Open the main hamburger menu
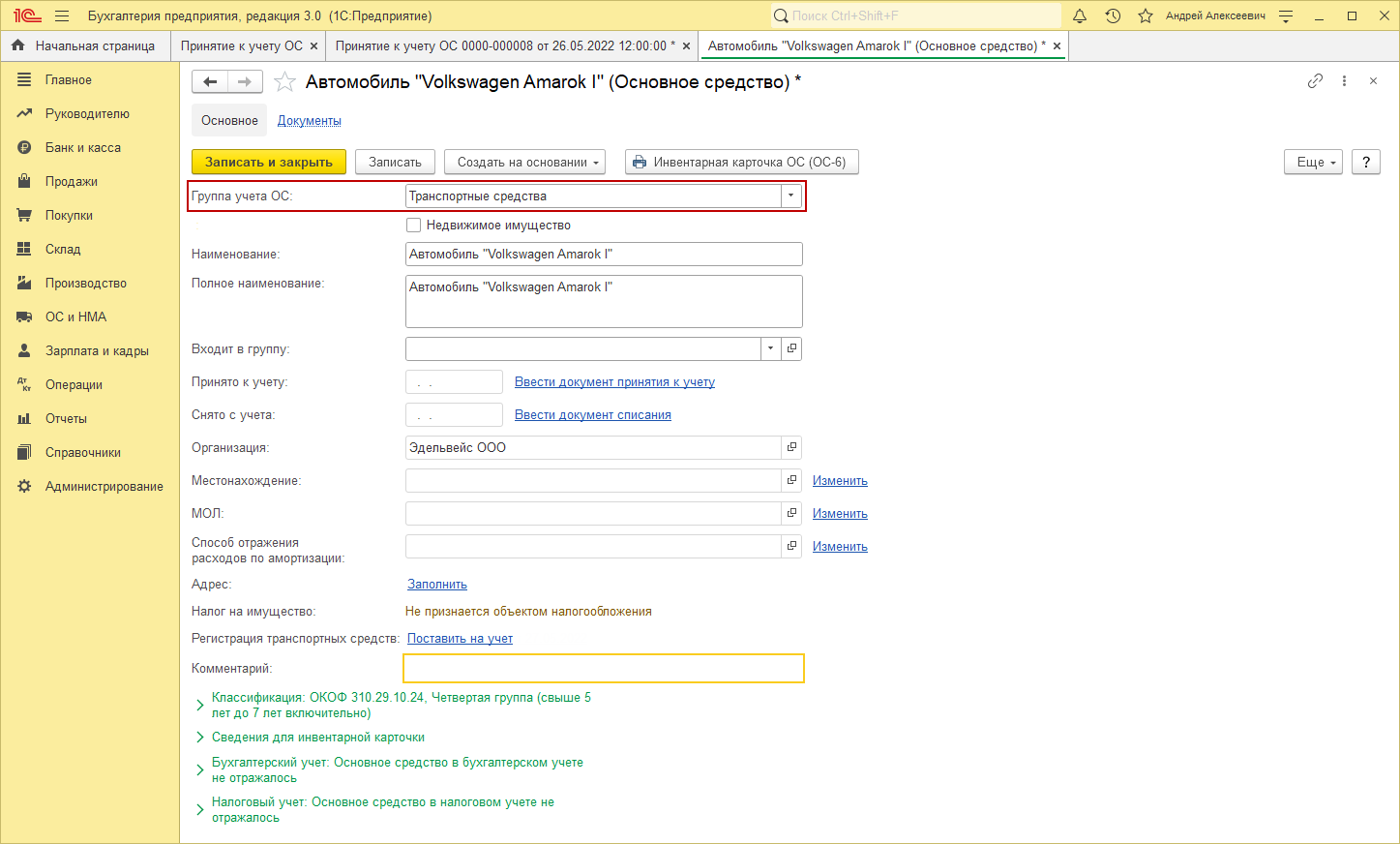 click(62, 15)
